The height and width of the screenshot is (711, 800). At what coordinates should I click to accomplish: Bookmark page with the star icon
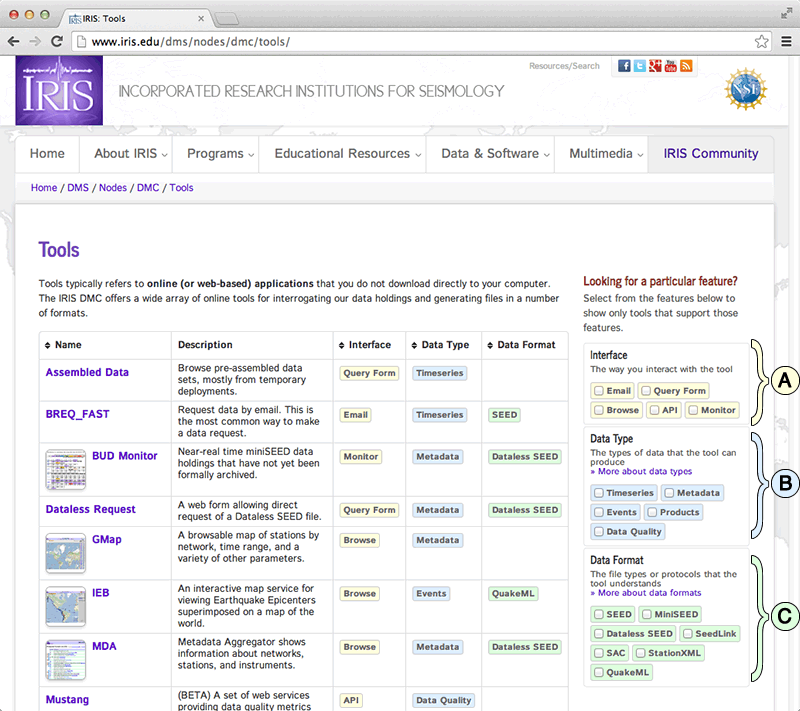tap(761, 41)
